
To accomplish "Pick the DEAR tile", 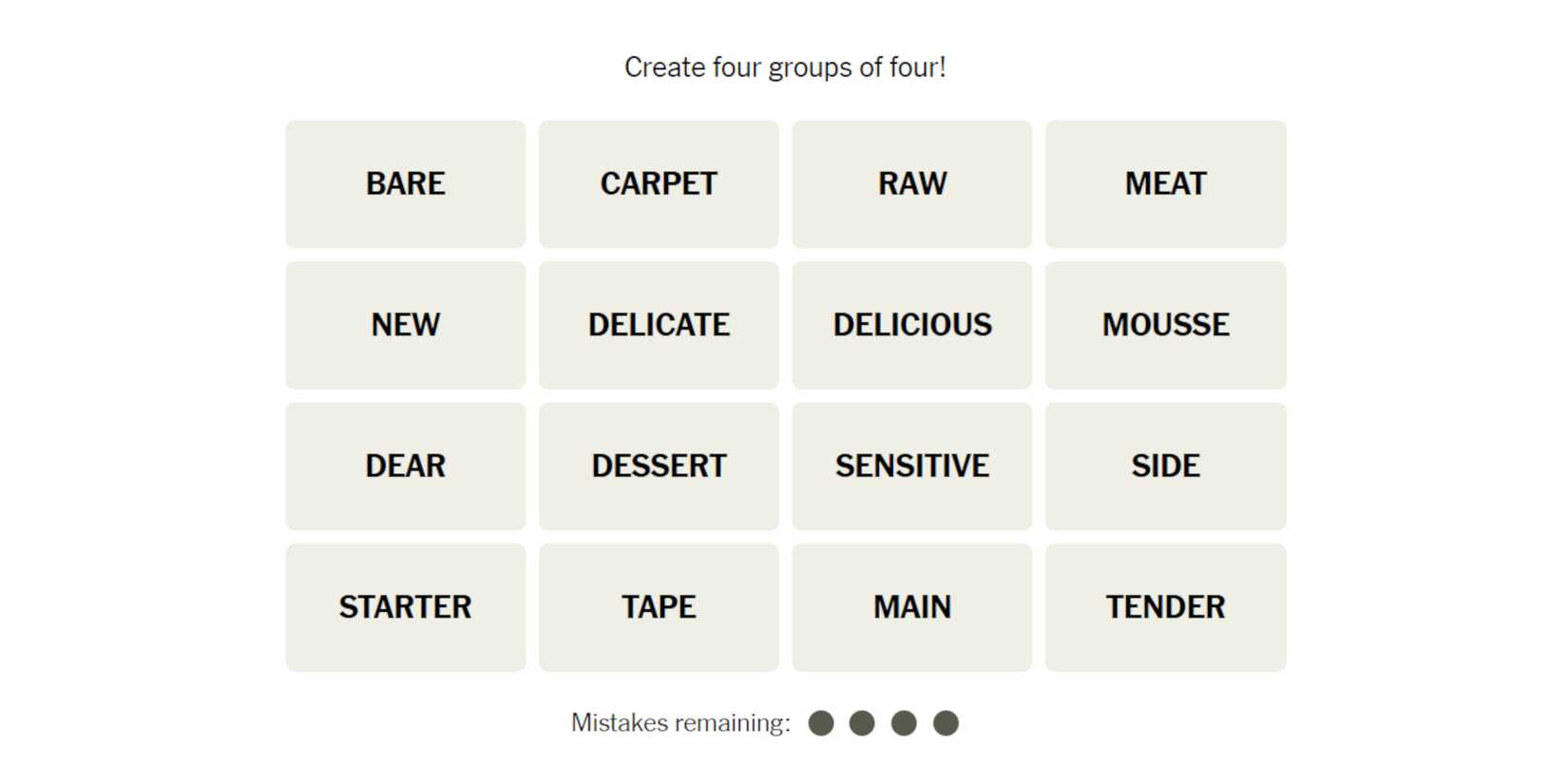I will (406, 466).
